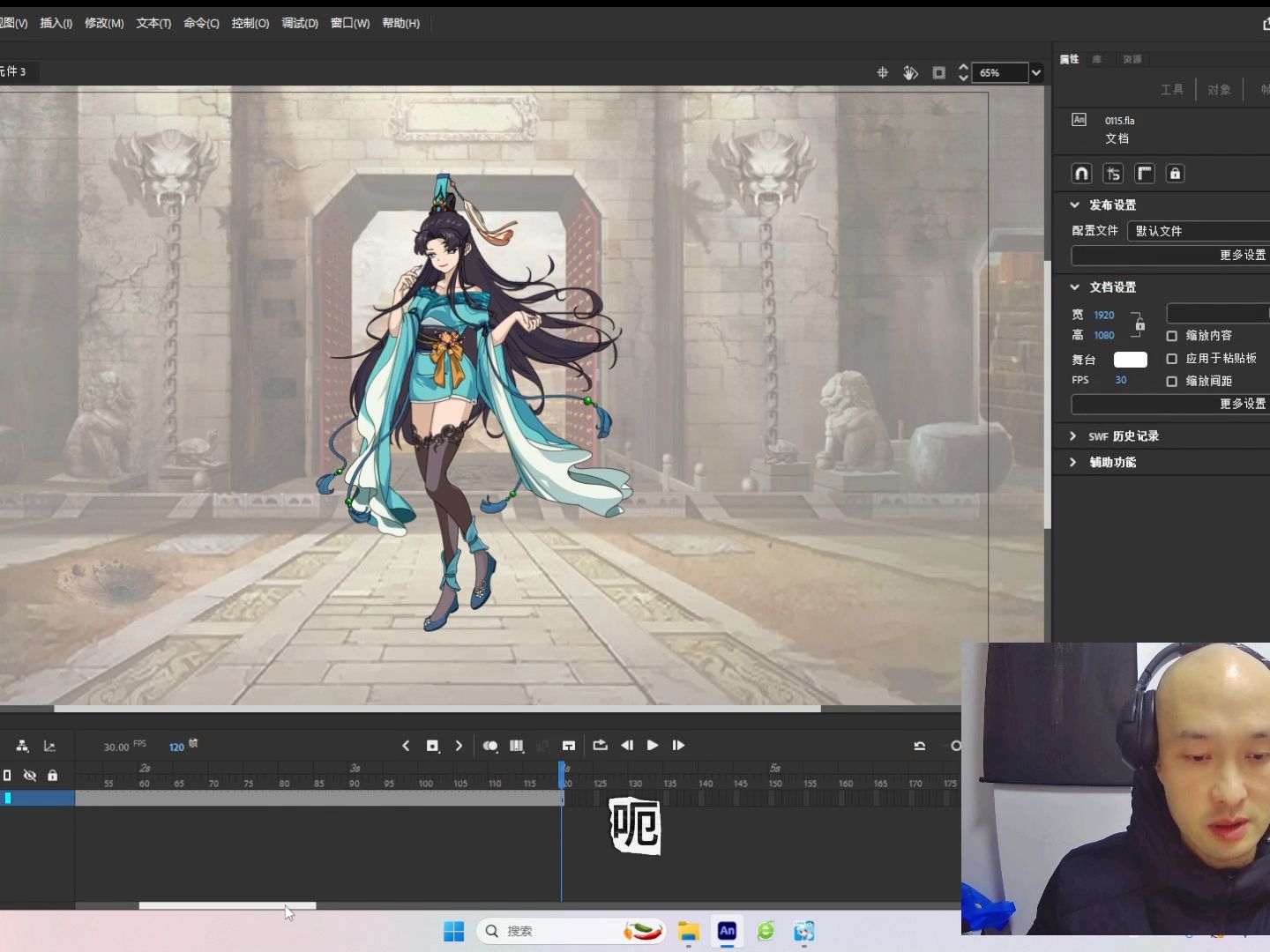1270x952 pixels.
Task: Click the zoom level stepper arrows
Action: [963, 73]
